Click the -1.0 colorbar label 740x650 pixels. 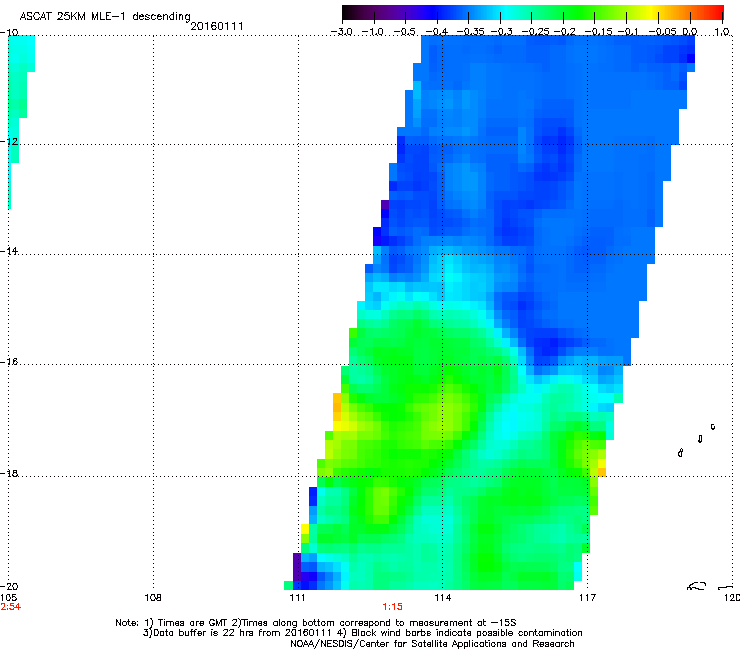click(373, 32)
